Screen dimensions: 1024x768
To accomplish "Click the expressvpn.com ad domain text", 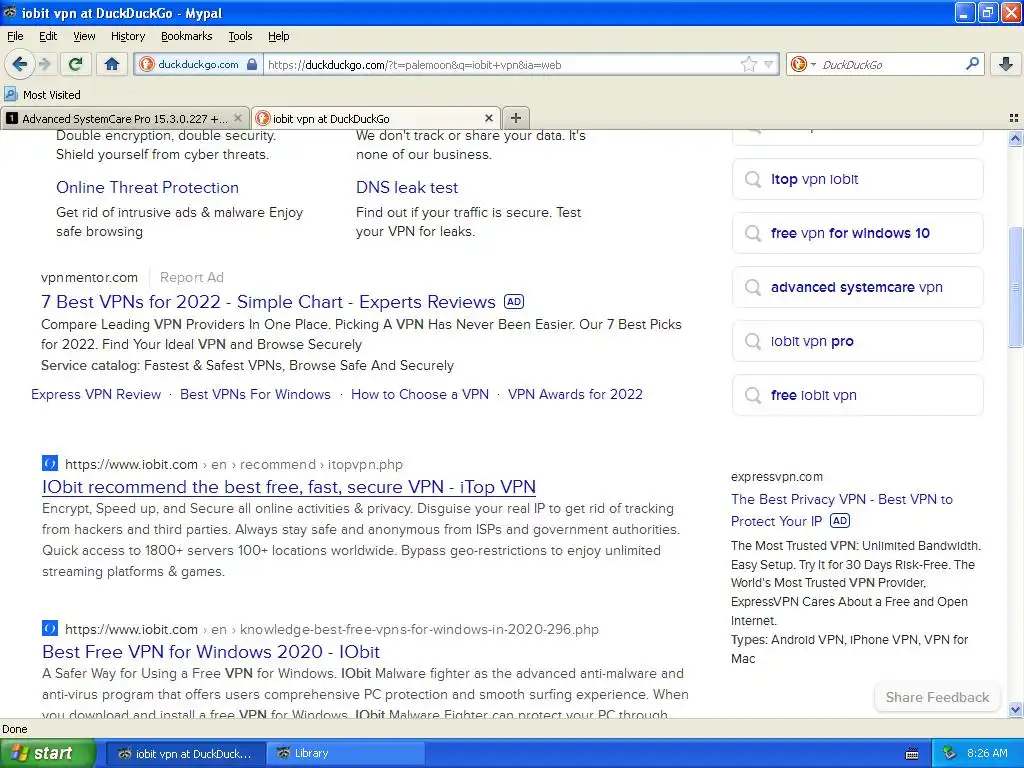I will 776,477.
